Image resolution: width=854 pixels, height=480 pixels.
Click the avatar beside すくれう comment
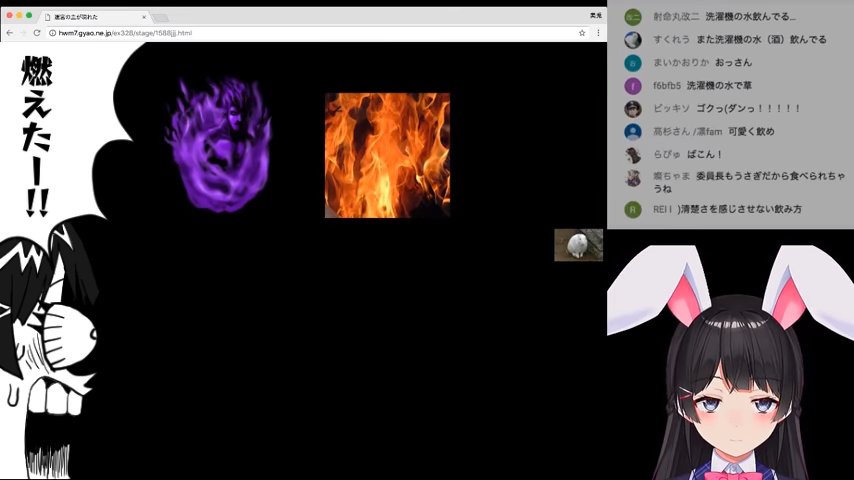click(x=632, y=40)
